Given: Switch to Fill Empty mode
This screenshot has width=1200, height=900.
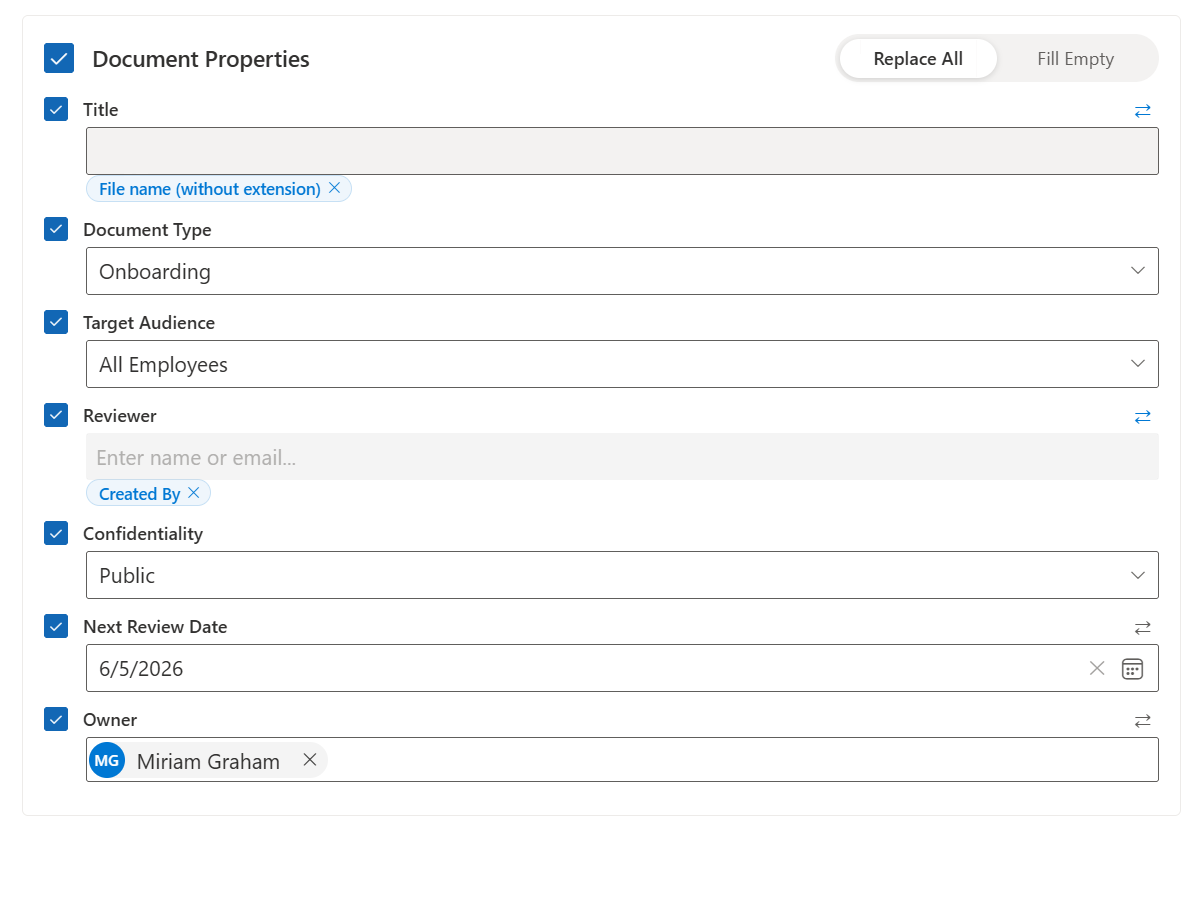Looking at the screenshot, I should (x=1075, y=59).
